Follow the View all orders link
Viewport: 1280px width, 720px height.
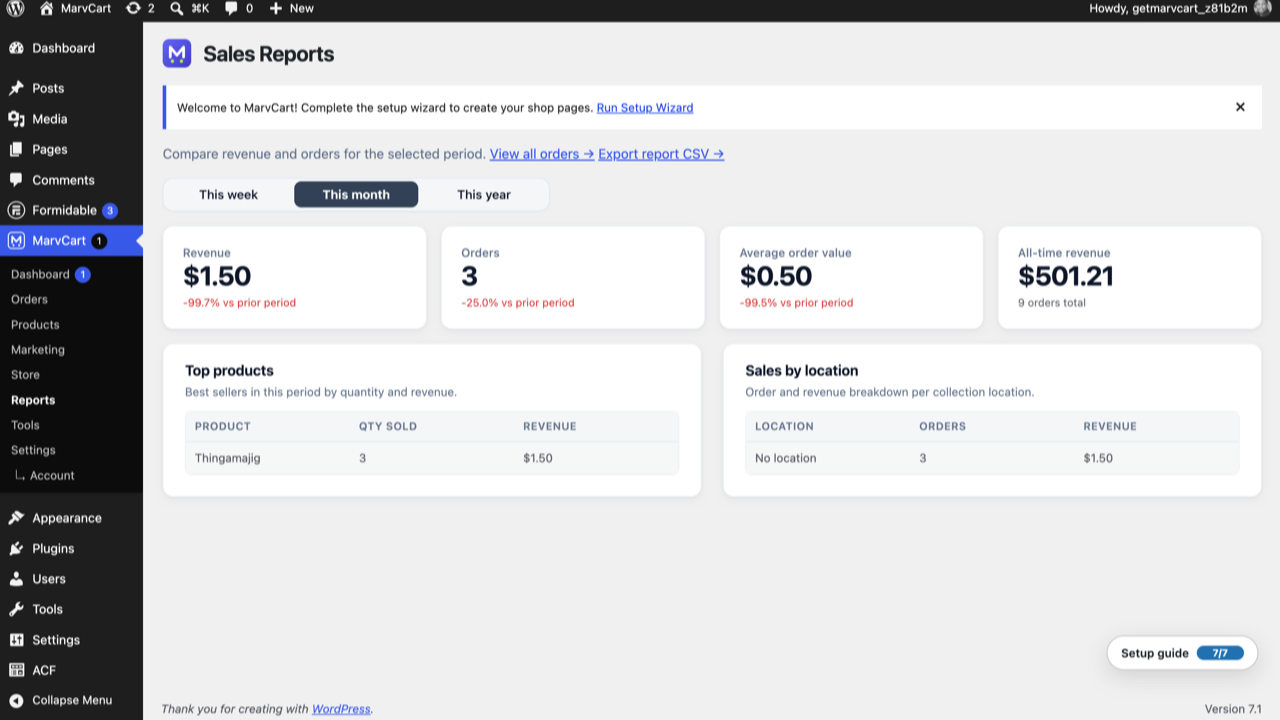point(542,154)
